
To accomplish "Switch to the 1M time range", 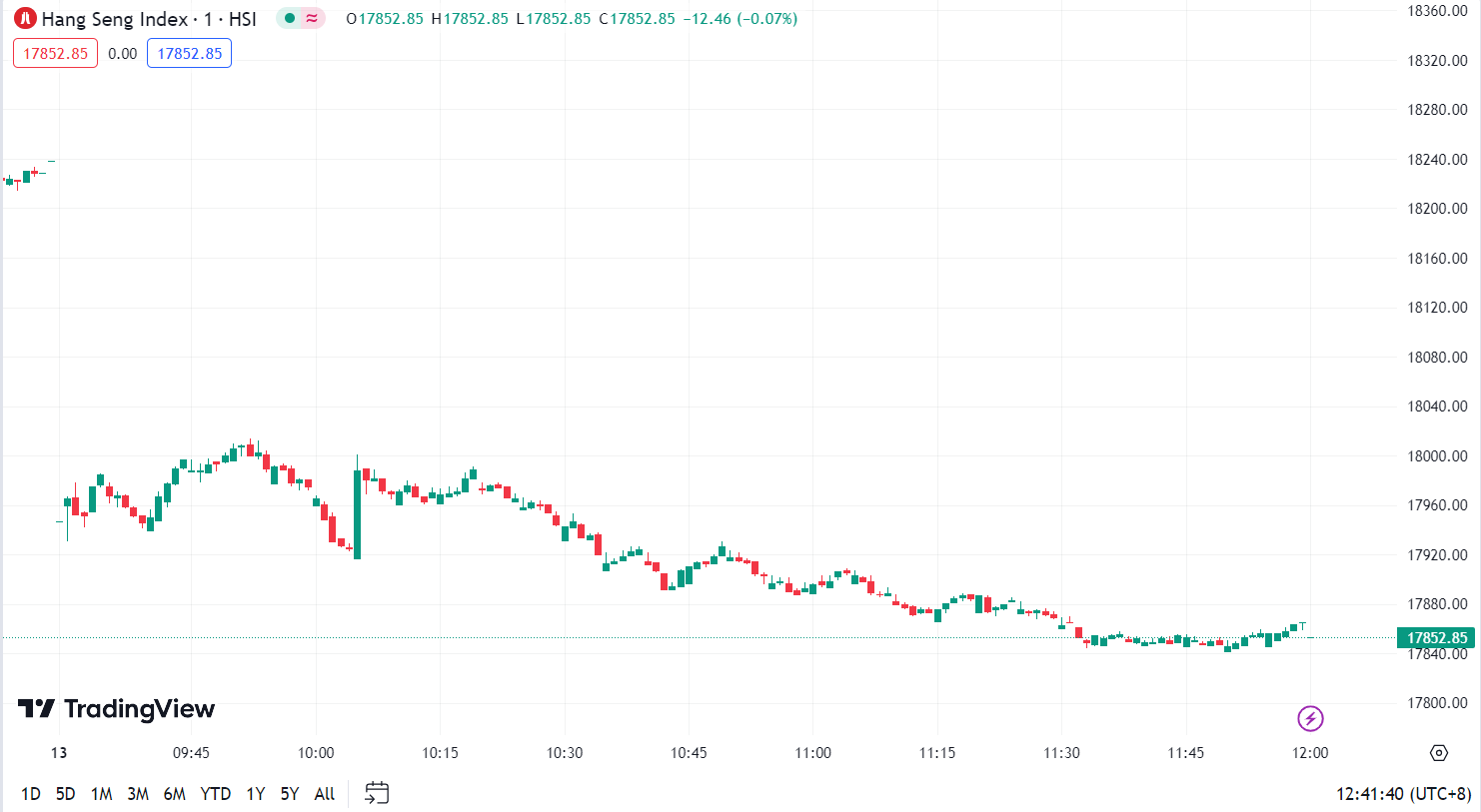I will (x=101, y=794).
